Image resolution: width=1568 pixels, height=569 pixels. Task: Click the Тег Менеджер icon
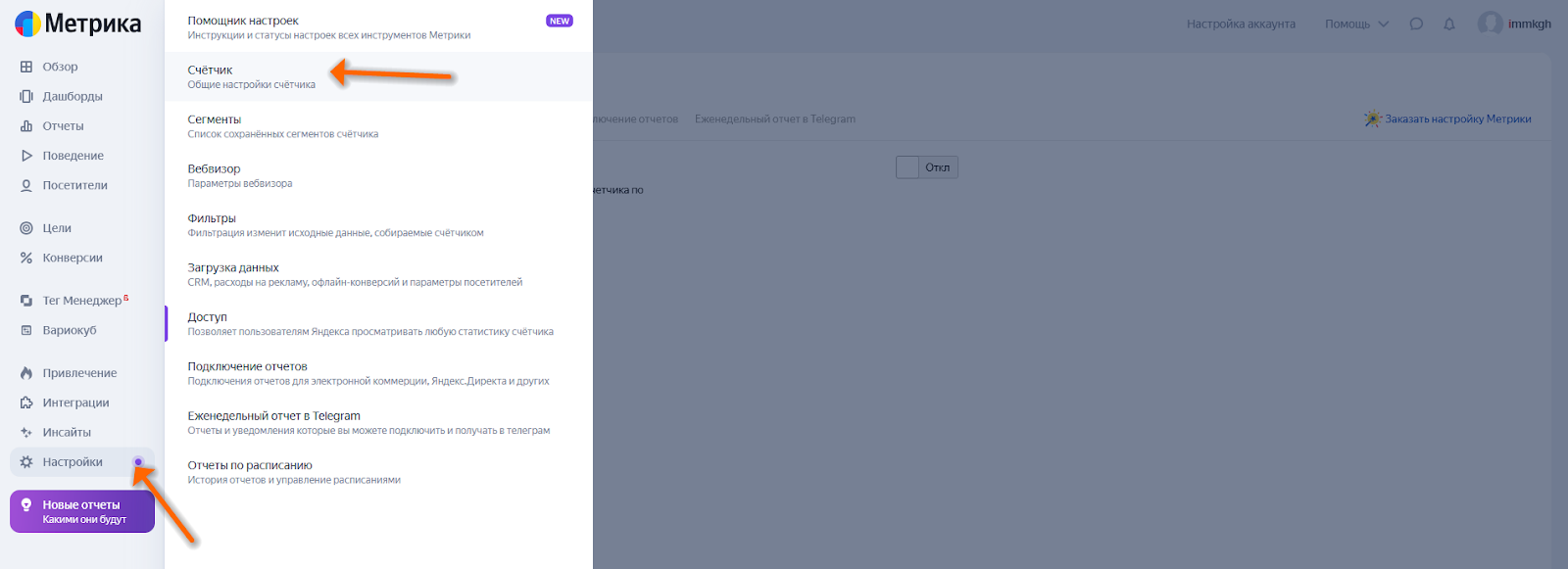[x=26, y=301]
